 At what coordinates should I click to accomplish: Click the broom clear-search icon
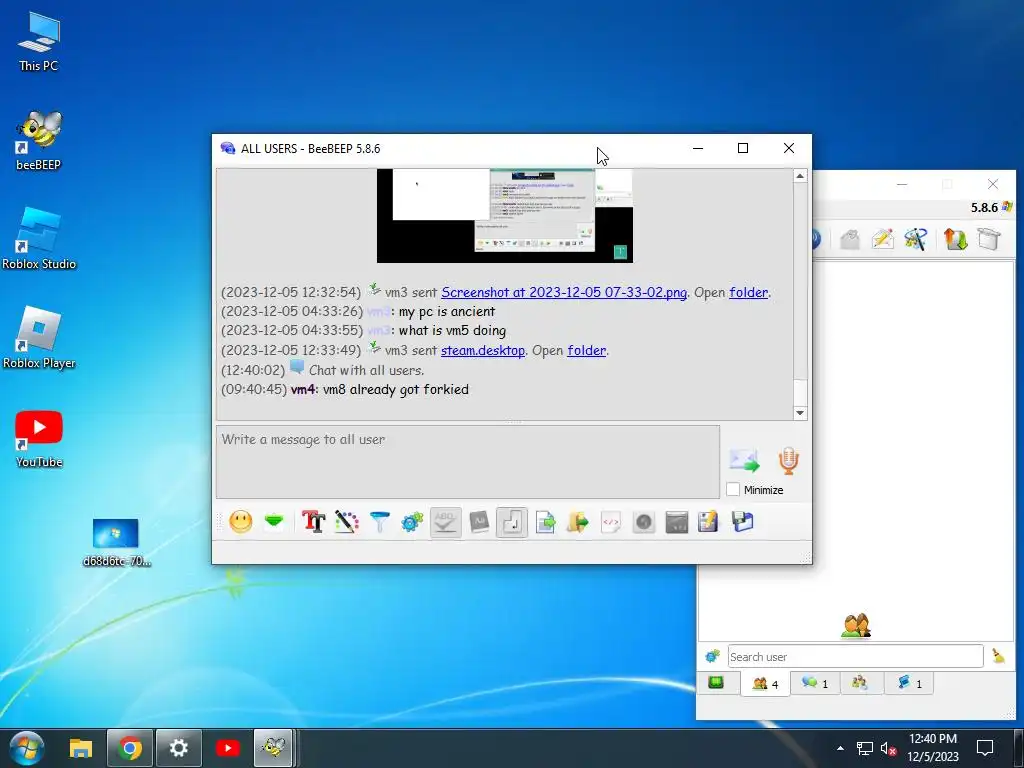[999, 656]
